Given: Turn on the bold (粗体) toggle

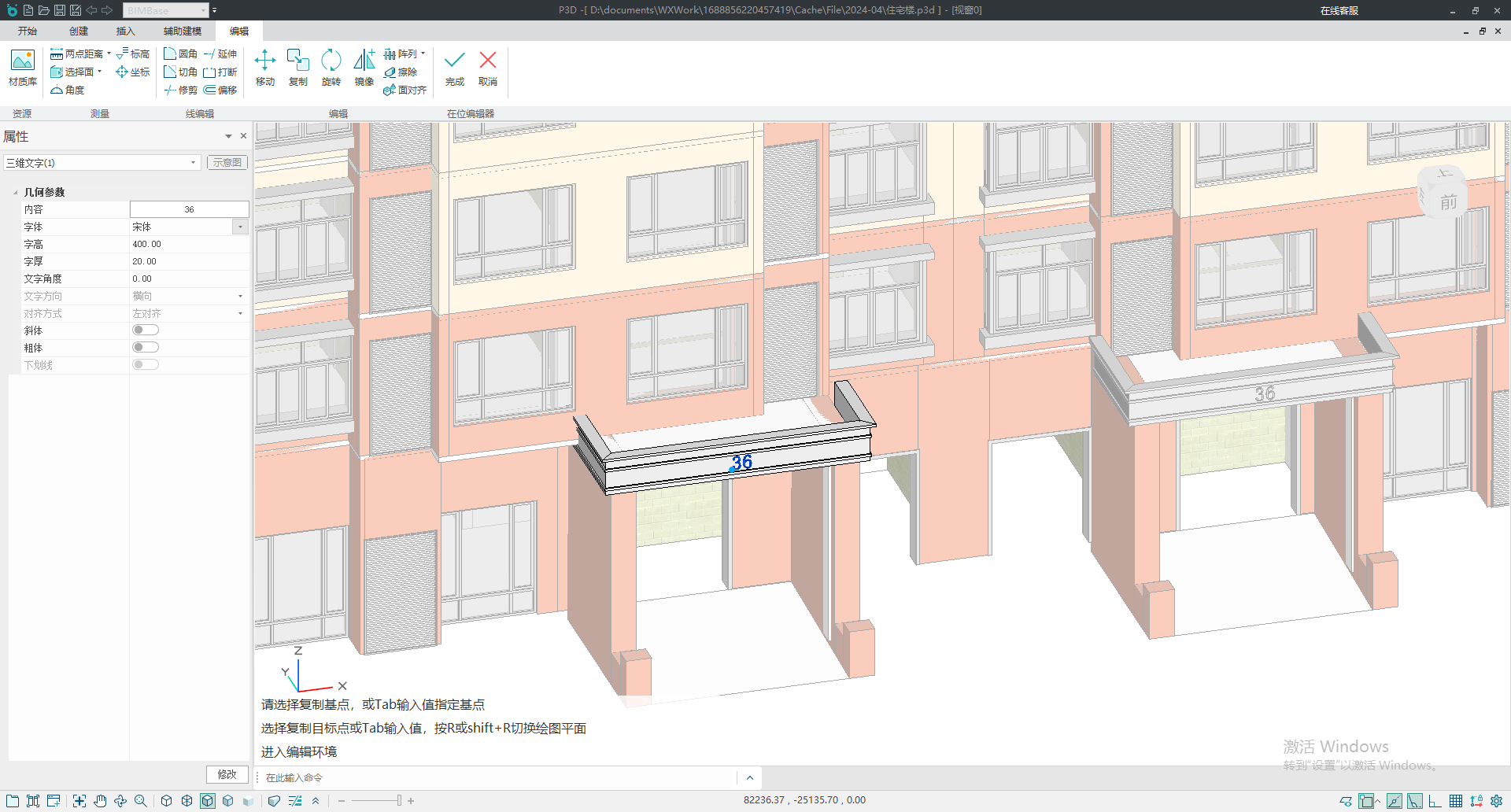Looking at the screenshot, I should [x=146, y=348].
